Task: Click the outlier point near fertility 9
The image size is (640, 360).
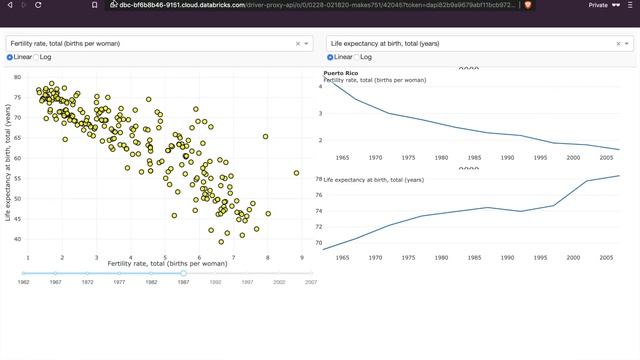Action: [x=296, y=173]
